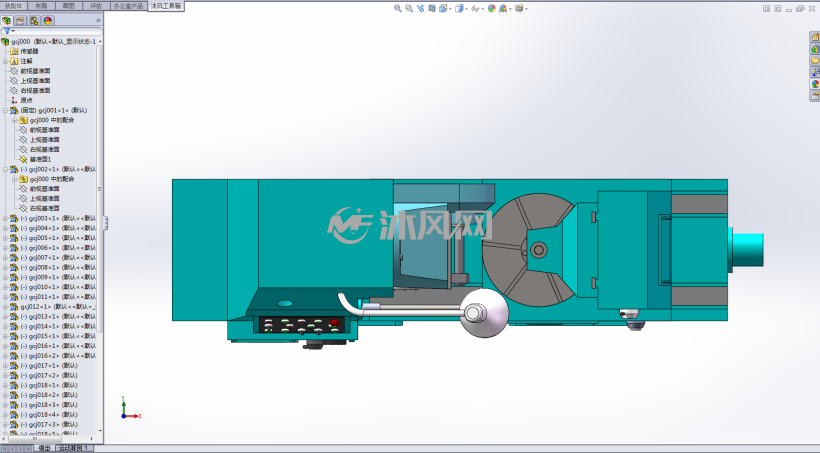Switch to the 评估 evaluate tab
This screenshot has width=820, height=453.
tap(96, 6)
